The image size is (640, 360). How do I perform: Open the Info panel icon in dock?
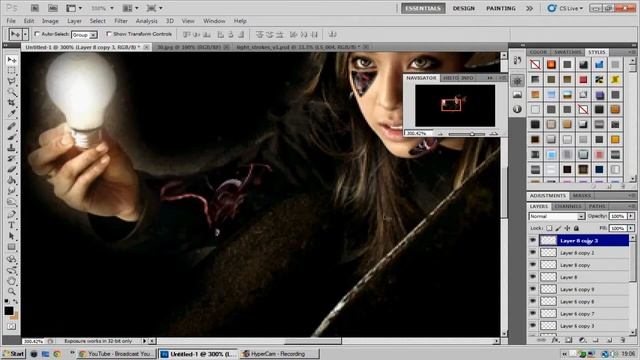pos(517,109)
